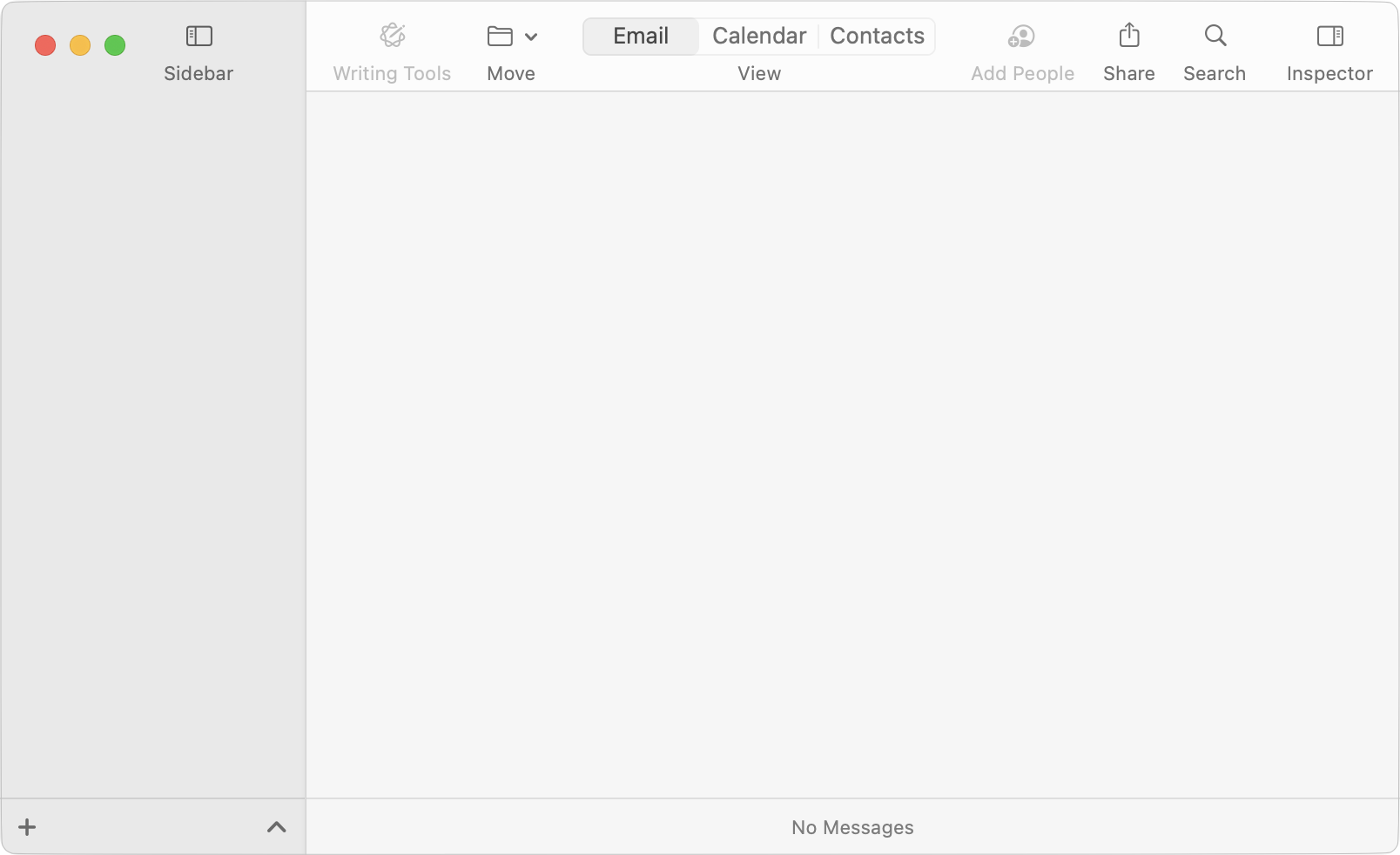Expand the sidebar footer up chevron

(x=276, y=827)
